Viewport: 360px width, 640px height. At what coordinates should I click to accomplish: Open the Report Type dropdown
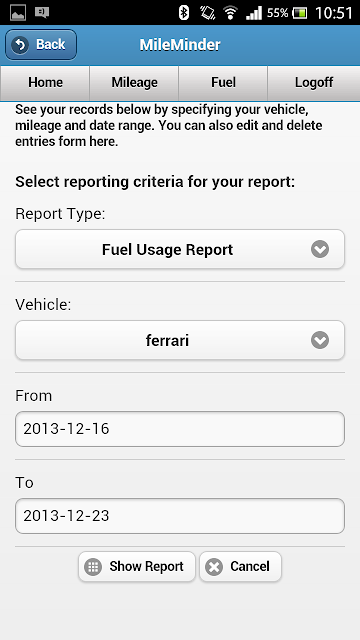180,249
